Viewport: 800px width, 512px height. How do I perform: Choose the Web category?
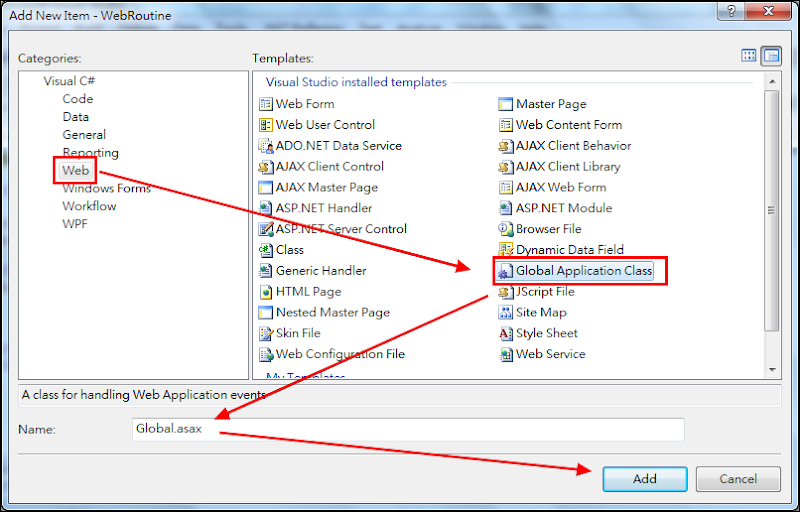pos(76,170)
